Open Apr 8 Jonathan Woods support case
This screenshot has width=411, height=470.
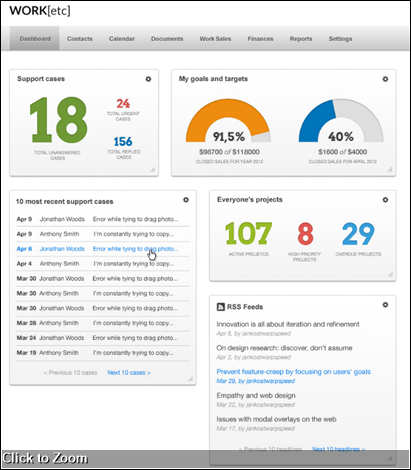point(103,249)
